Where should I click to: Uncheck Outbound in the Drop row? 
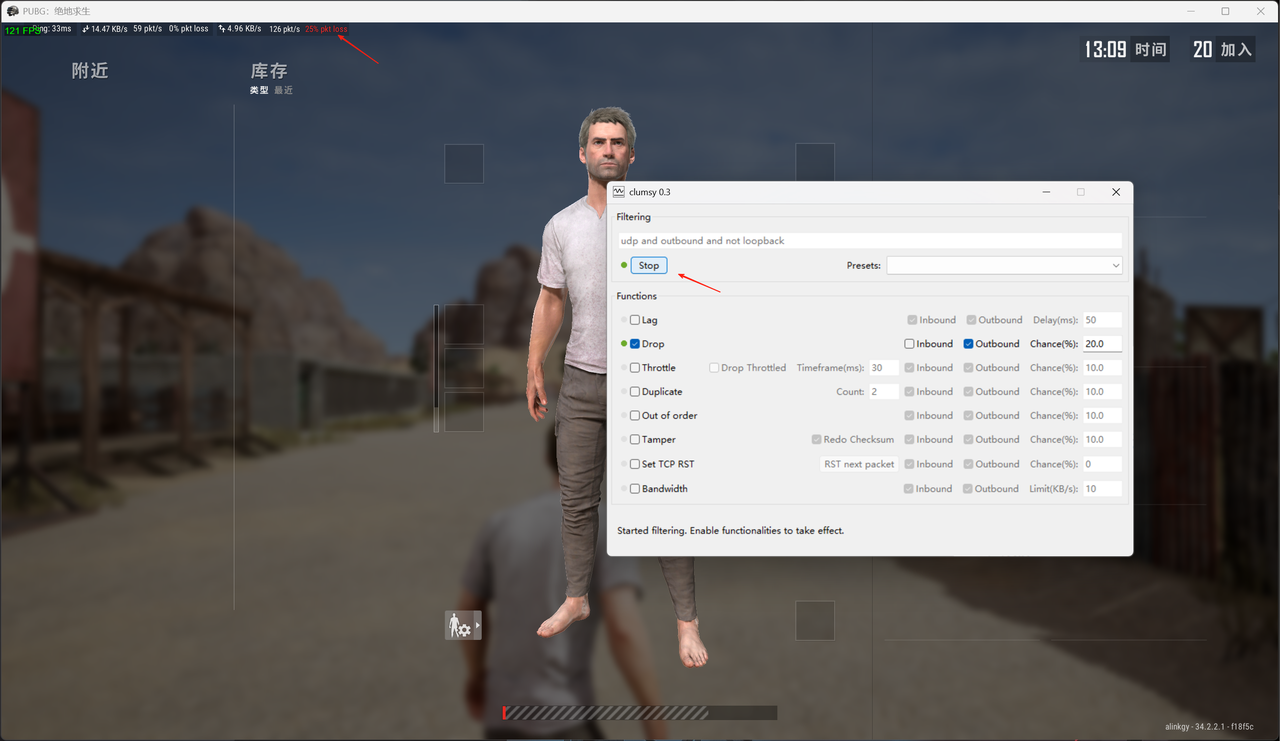(968, 344)
